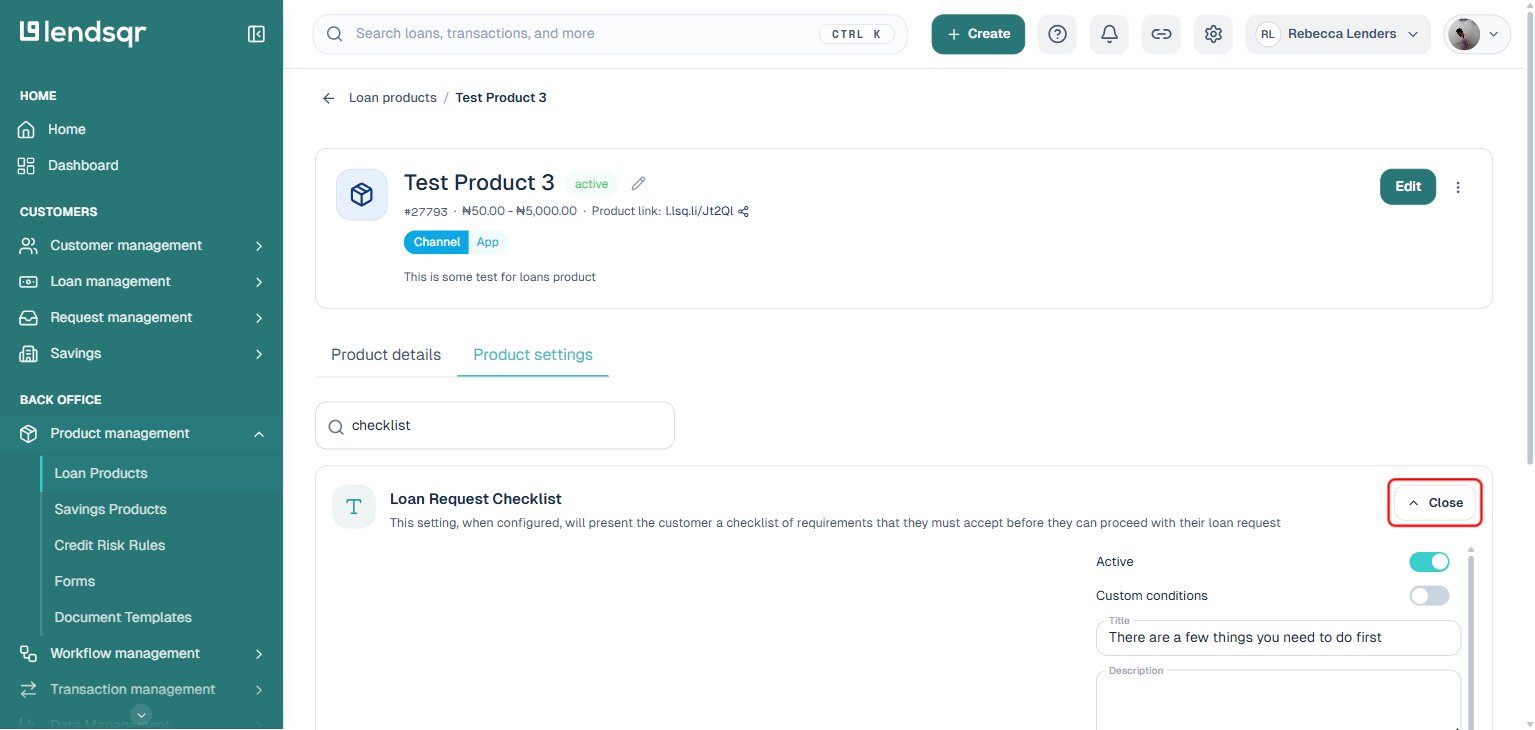Open help via question mark icon

(x=1057, y=34)
